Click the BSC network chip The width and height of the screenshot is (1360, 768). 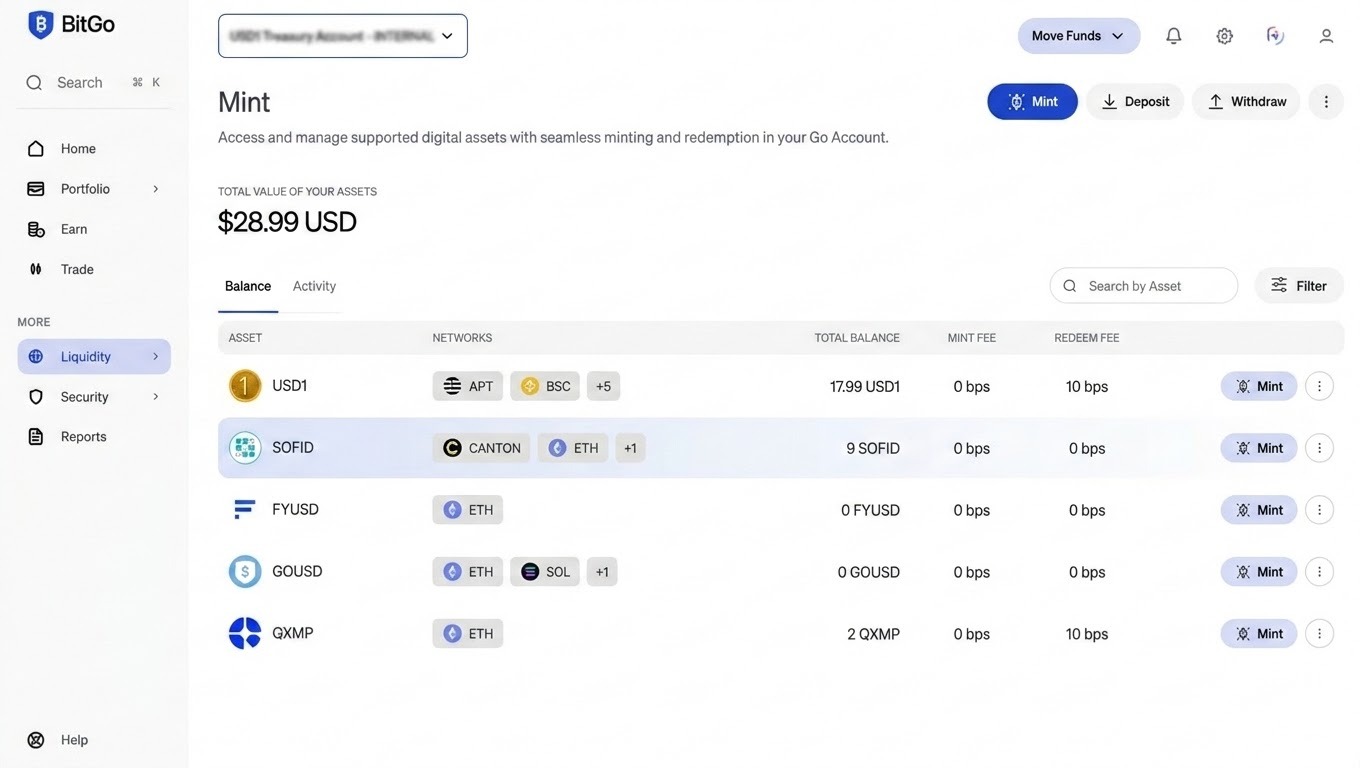point(545,386)
